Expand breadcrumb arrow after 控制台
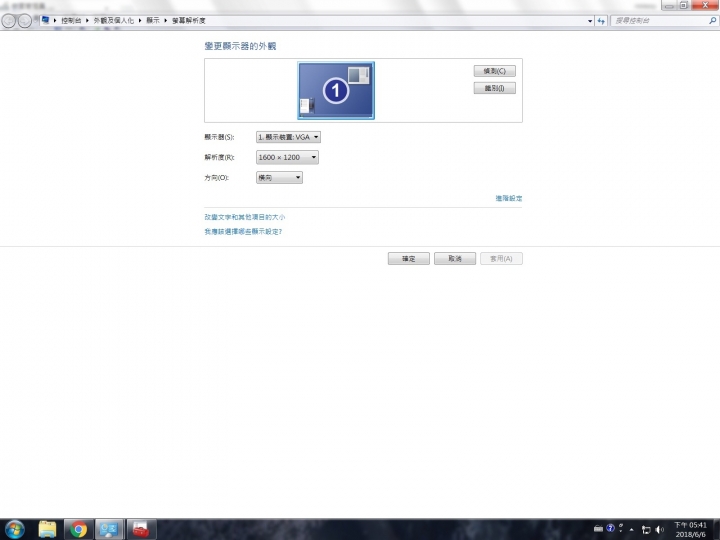Viewport: 720px width, 540px height. click(x=87, y=21)
